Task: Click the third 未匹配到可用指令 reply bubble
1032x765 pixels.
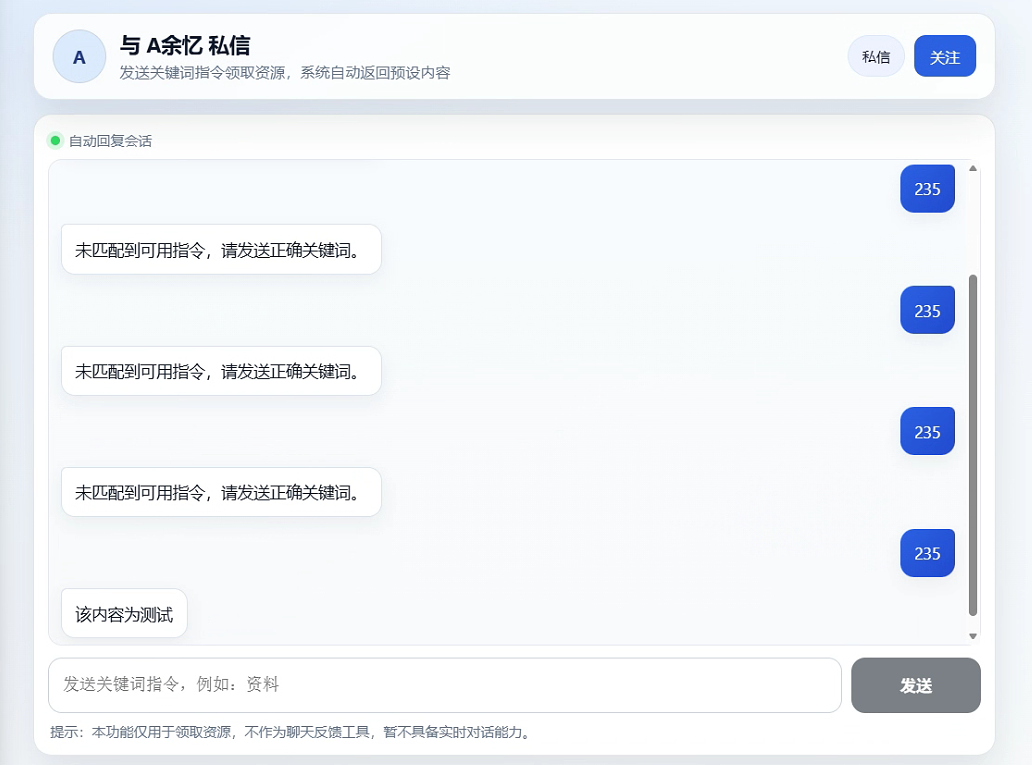Action: click(221, 492)
